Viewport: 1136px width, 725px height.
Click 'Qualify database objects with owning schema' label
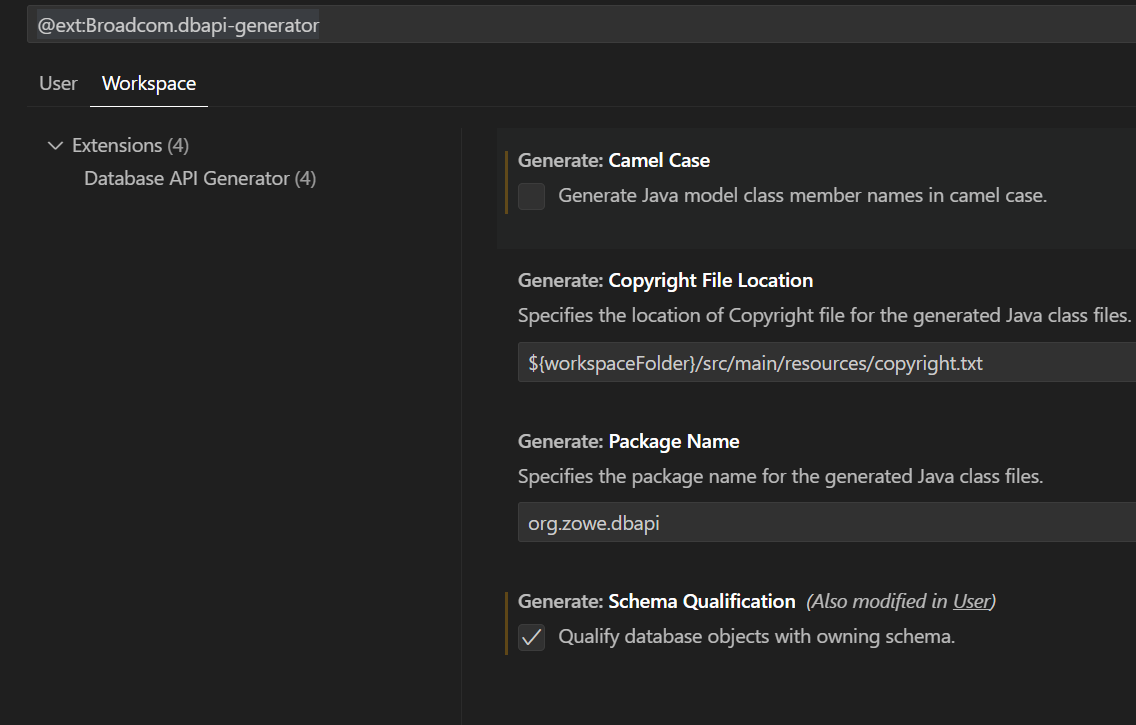click(x=756, y=637)
